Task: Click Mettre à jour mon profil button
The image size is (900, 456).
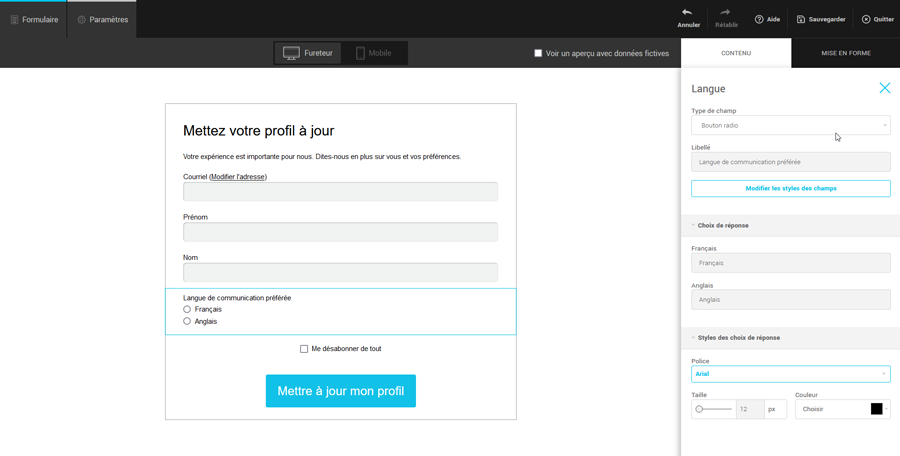Action: tap(340, 391)
